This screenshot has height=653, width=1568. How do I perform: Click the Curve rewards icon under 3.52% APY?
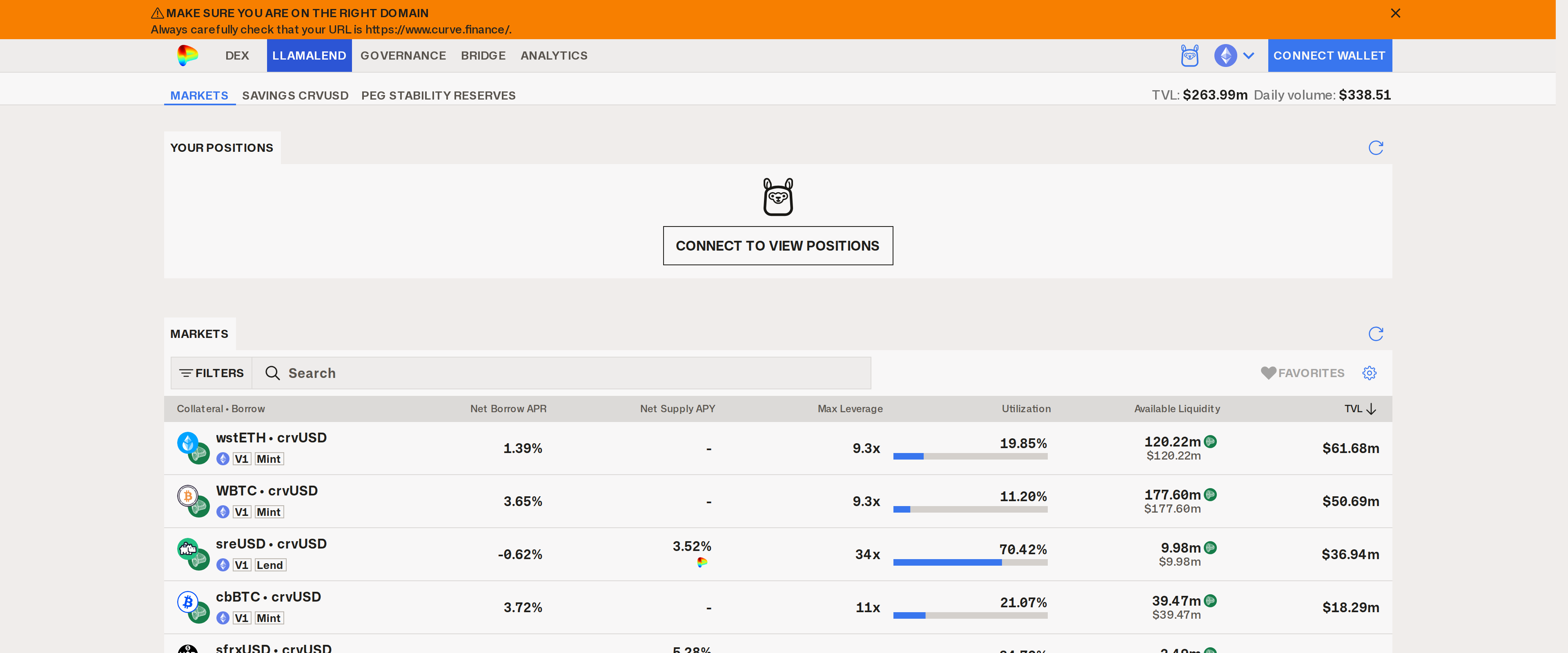tap(702, 562)
